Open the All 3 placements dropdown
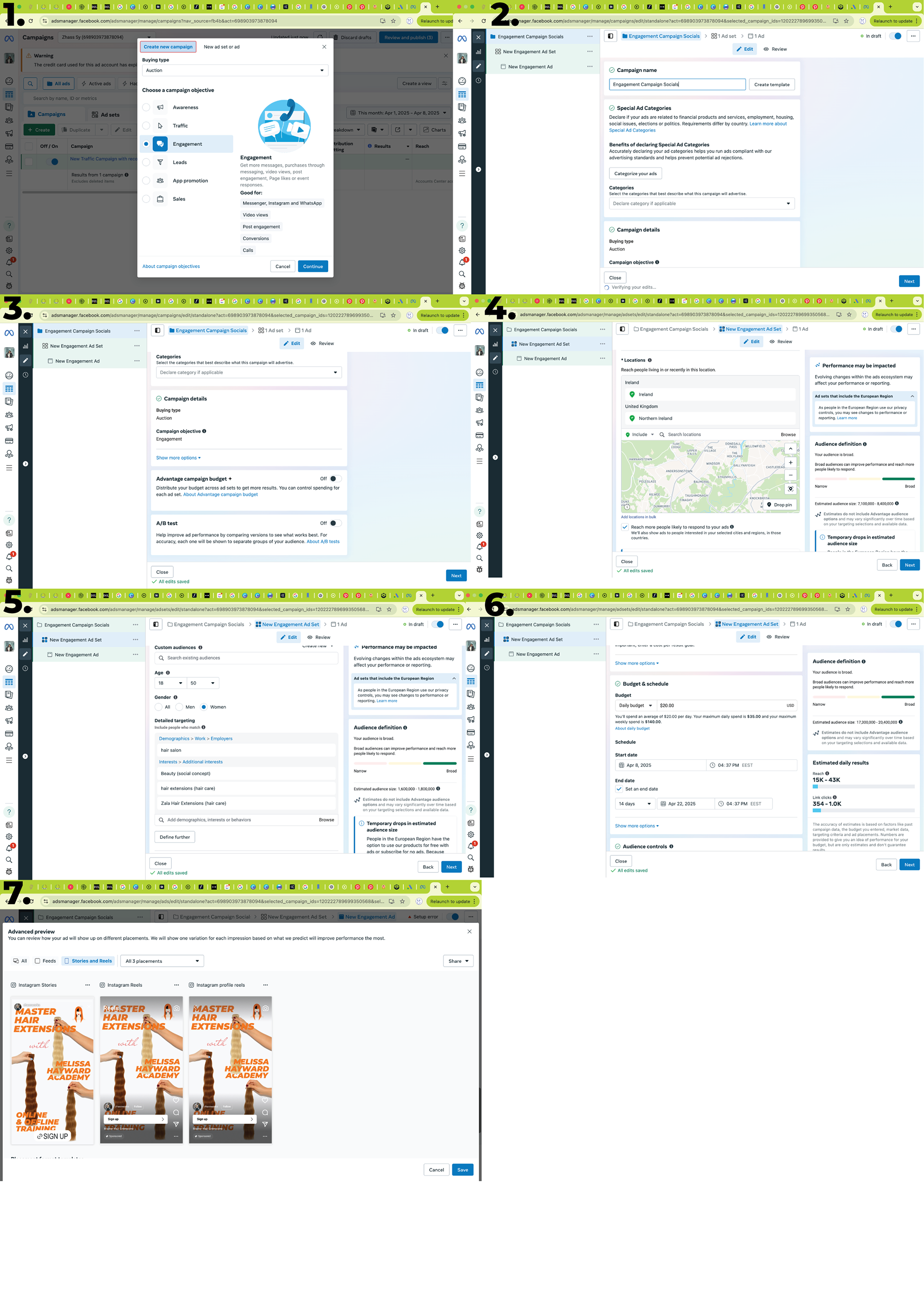 pos(162,961)
